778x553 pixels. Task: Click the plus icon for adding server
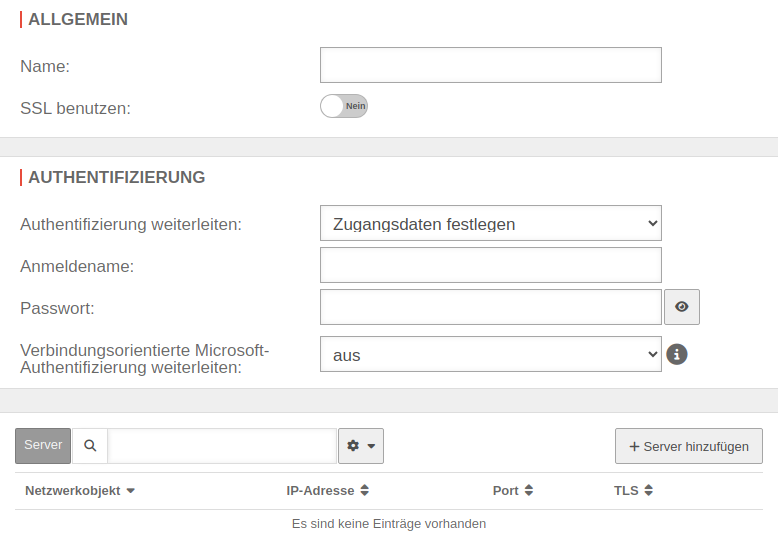click(x=634, y=447)
